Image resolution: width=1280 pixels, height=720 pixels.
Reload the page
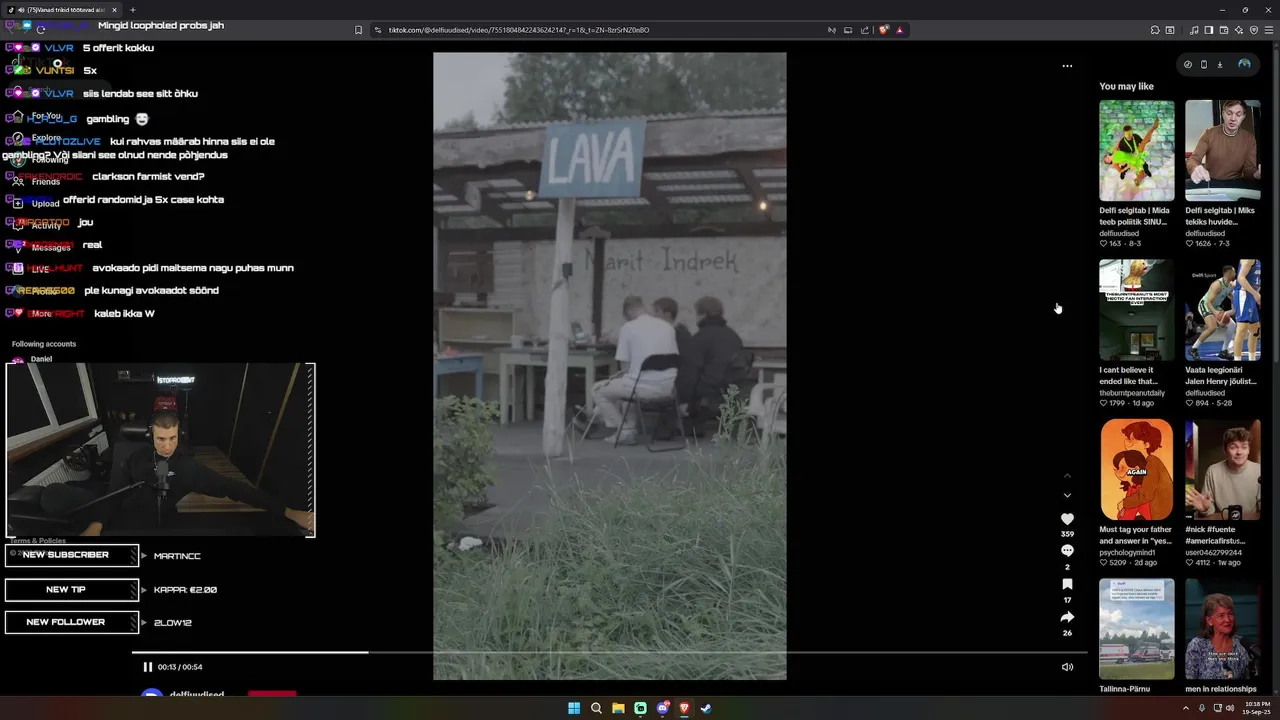(x=41, y=30)
